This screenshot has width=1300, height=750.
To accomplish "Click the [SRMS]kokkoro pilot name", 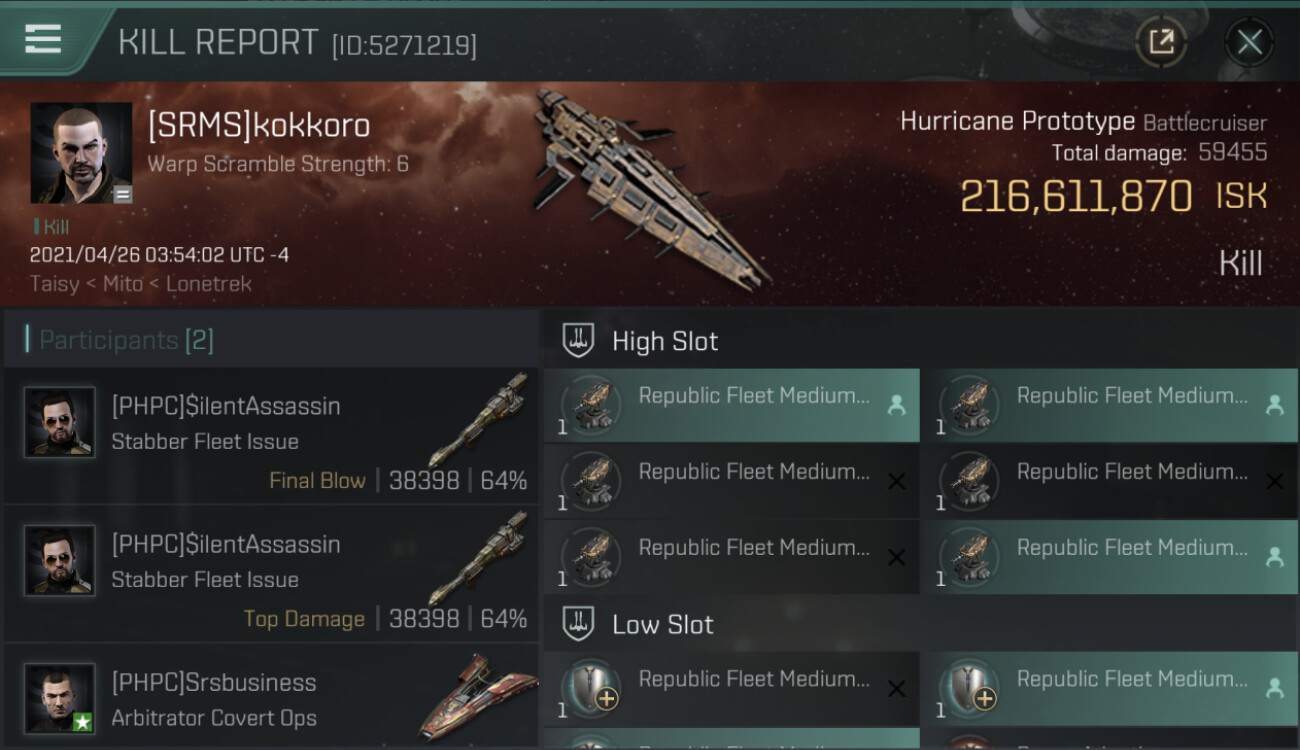I will tap(259, 126).
